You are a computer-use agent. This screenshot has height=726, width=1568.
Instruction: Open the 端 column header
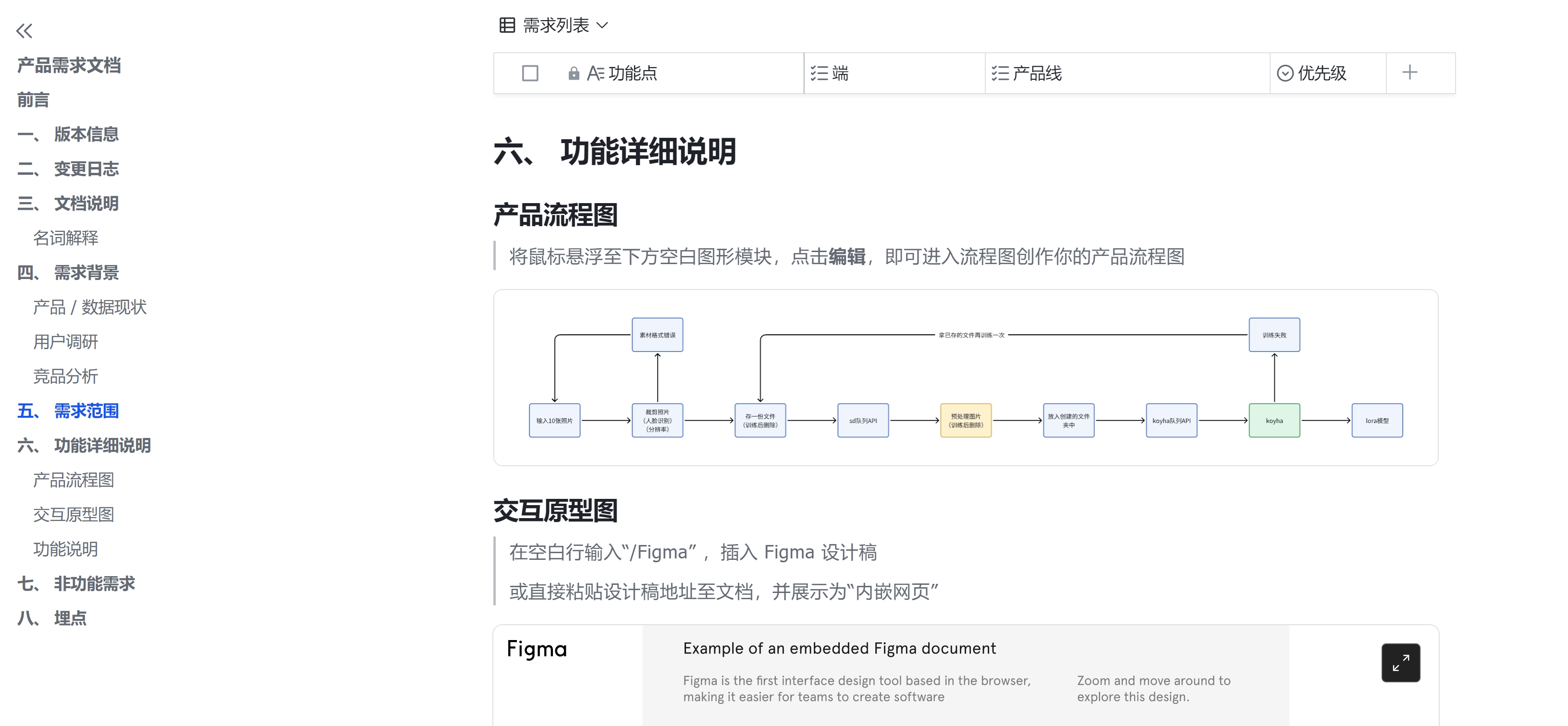[894, 73]
